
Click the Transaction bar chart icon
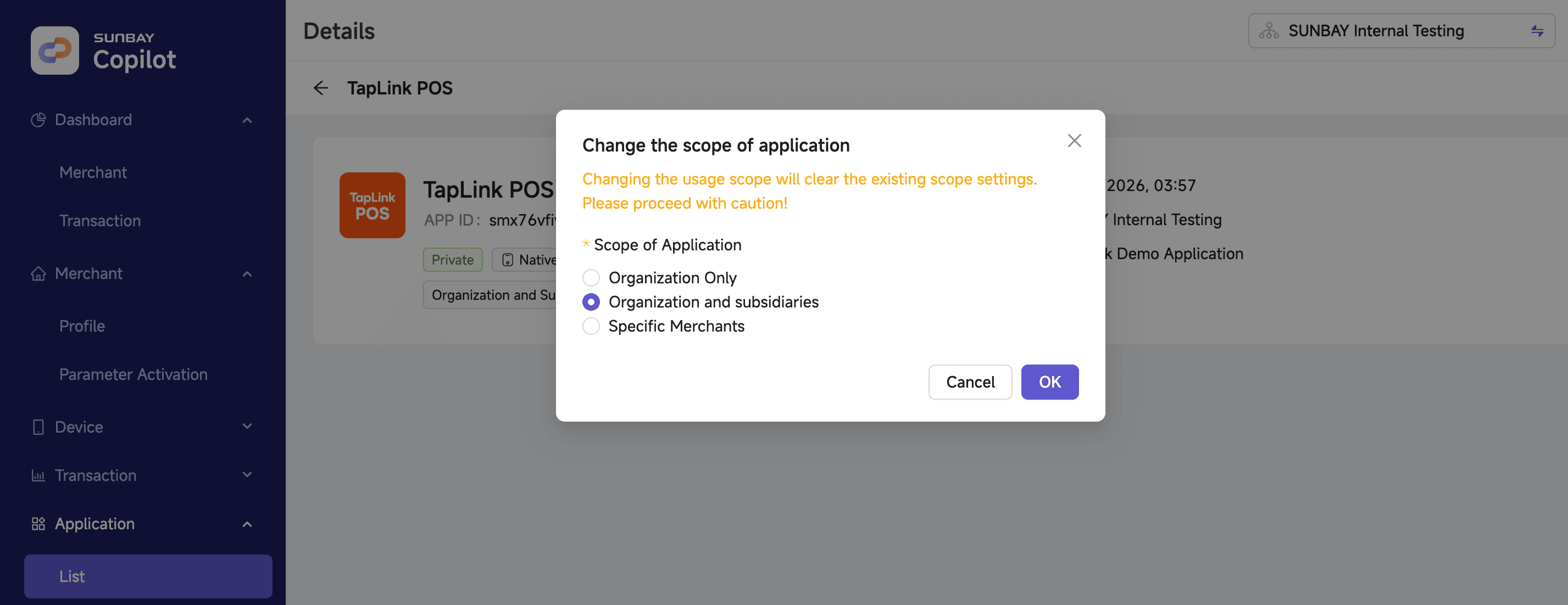[x=38, y=475]
